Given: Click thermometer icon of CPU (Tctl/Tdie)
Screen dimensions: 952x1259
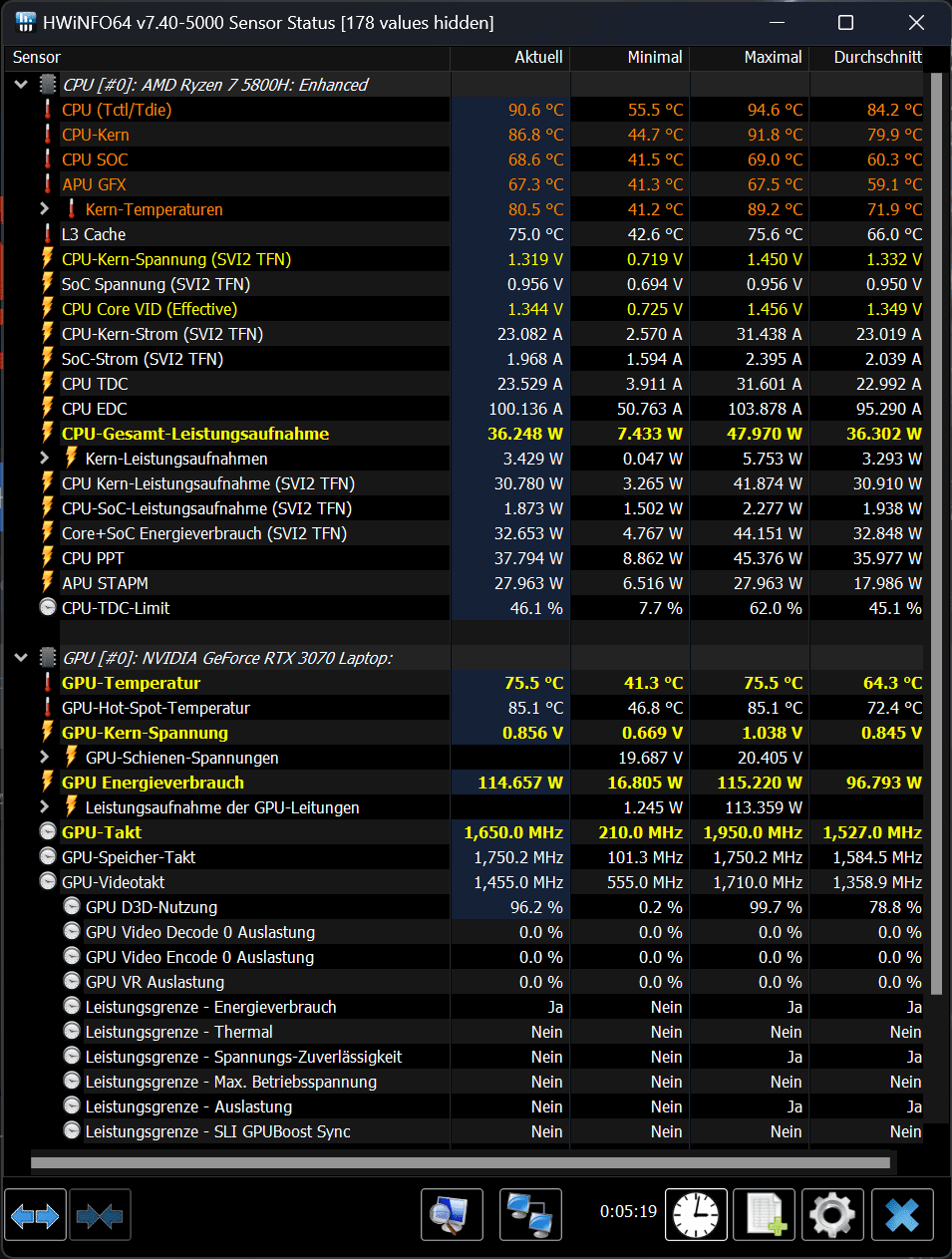Looking at the screenshot, I should (47, 110).
